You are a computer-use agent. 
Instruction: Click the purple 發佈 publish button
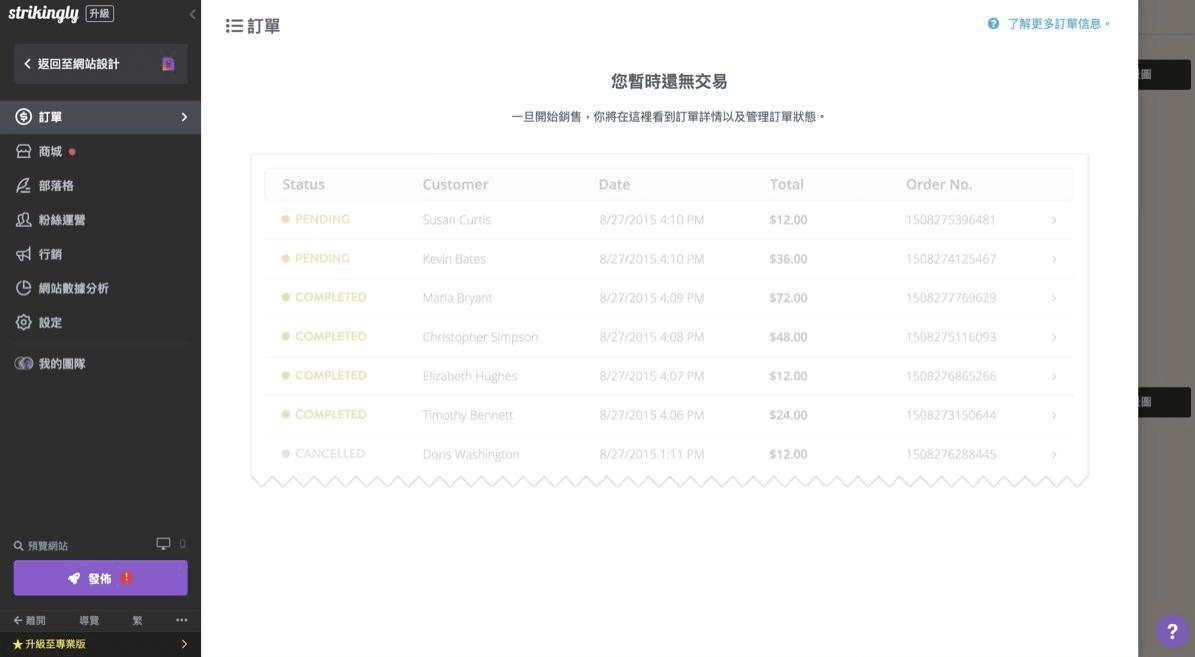(x=100, y=578)
